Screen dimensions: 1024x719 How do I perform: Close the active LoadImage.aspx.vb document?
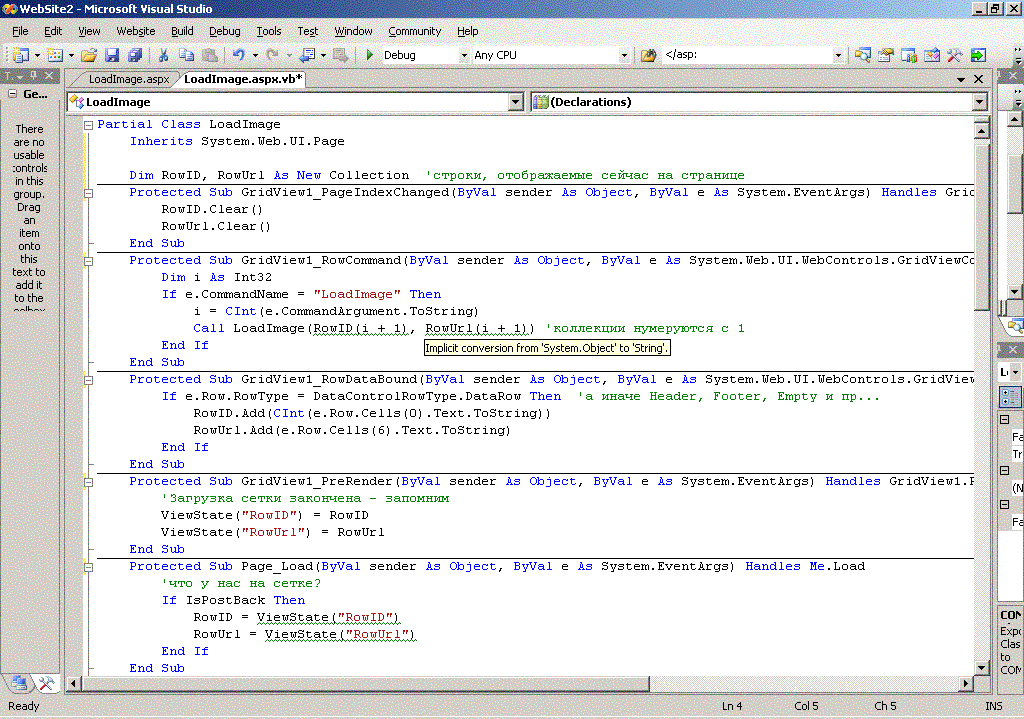click(x=980, y=79)
